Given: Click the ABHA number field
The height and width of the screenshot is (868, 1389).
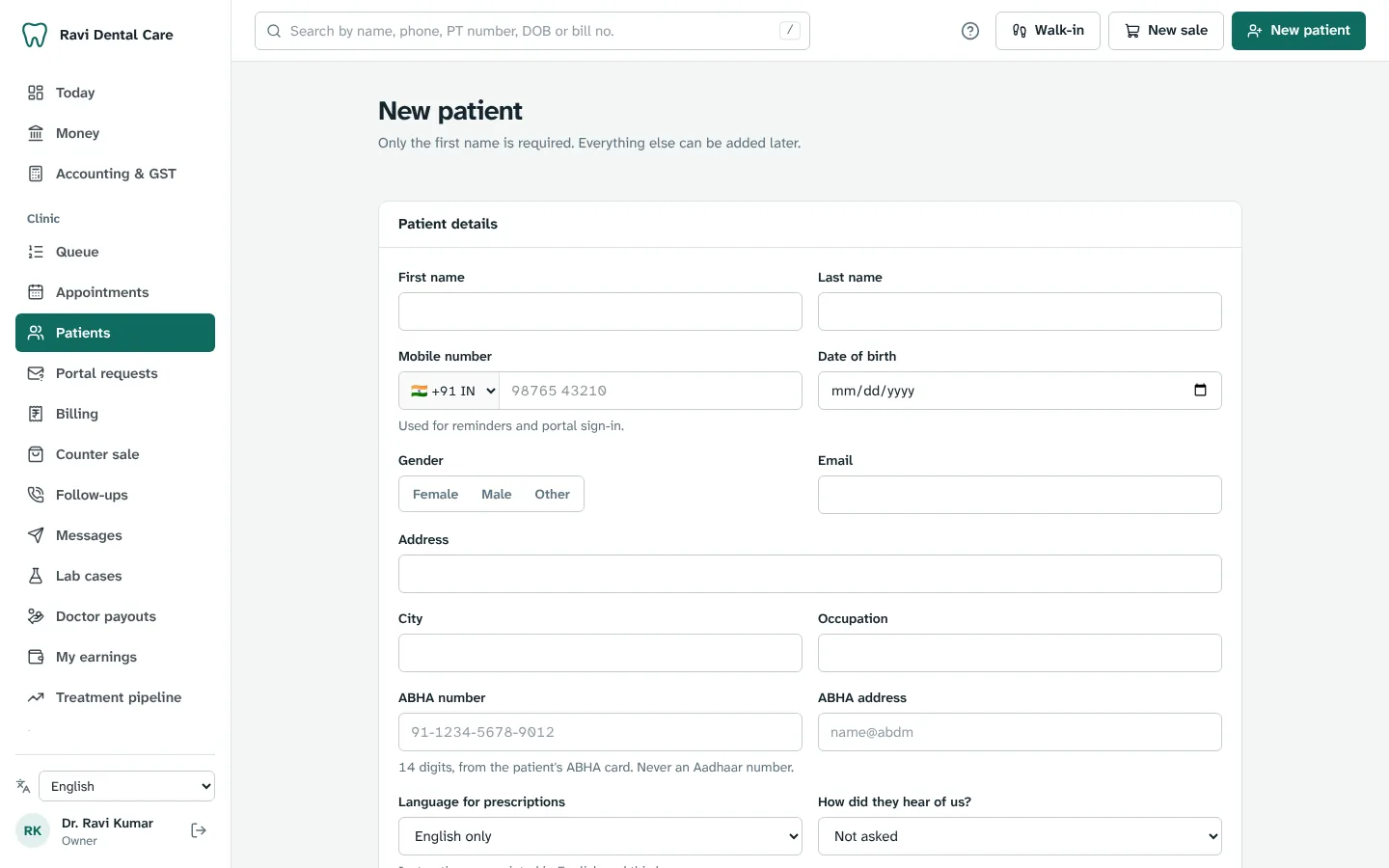Looking at the screenshot, I should [600, 732].
